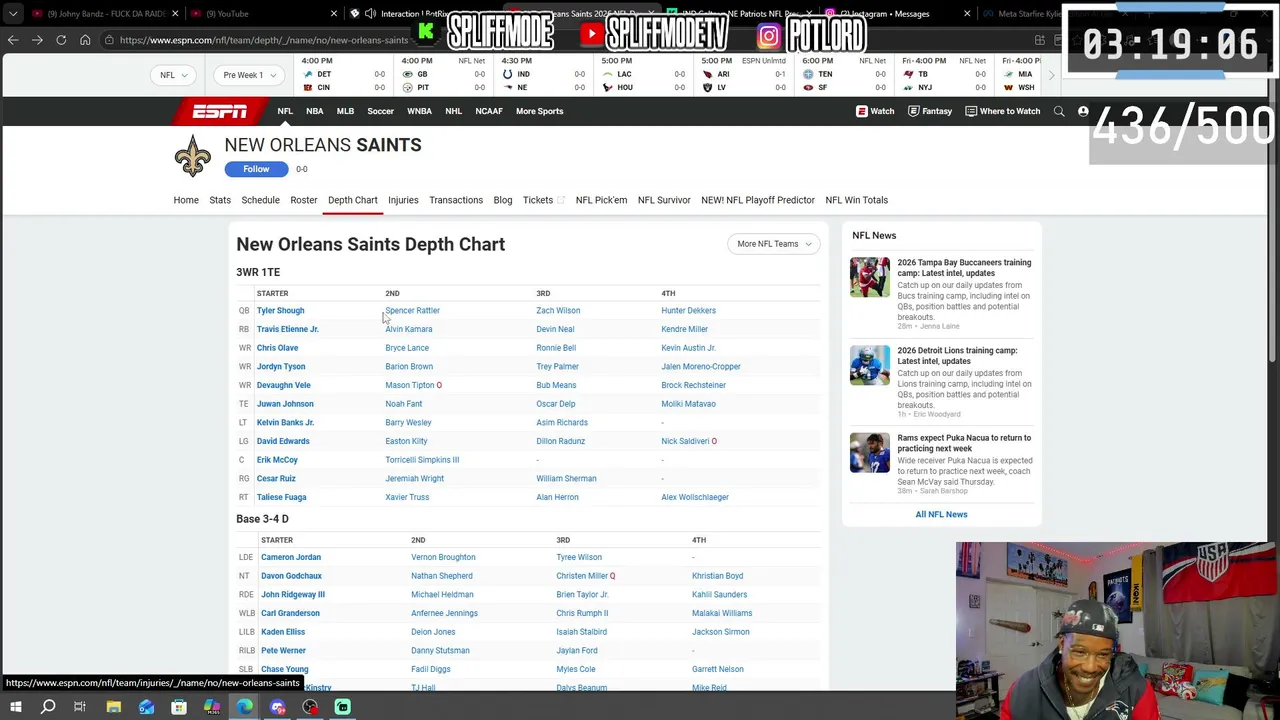Open All NFL News link

941,514
